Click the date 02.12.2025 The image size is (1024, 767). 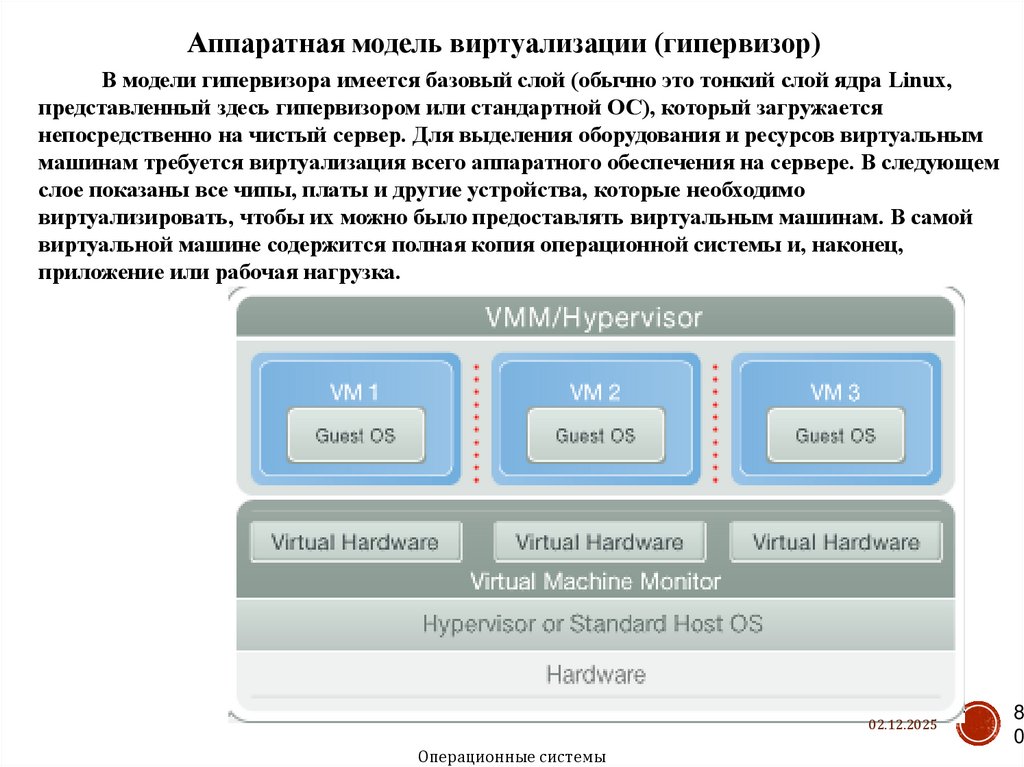click(x=903, y=724)
